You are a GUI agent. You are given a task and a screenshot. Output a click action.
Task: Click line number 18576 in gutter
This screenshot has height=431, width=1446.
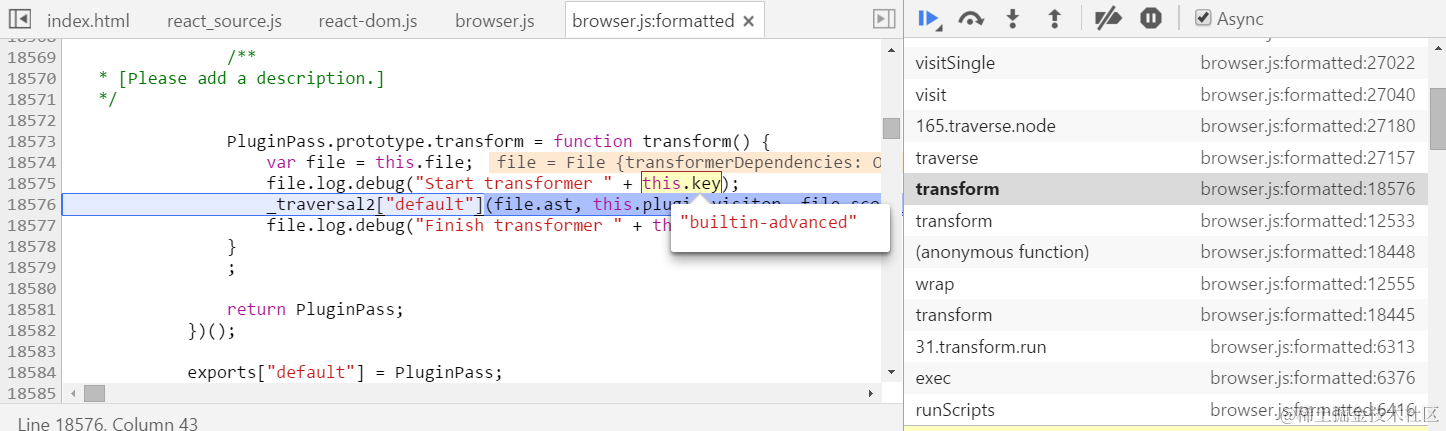[31, 204]
